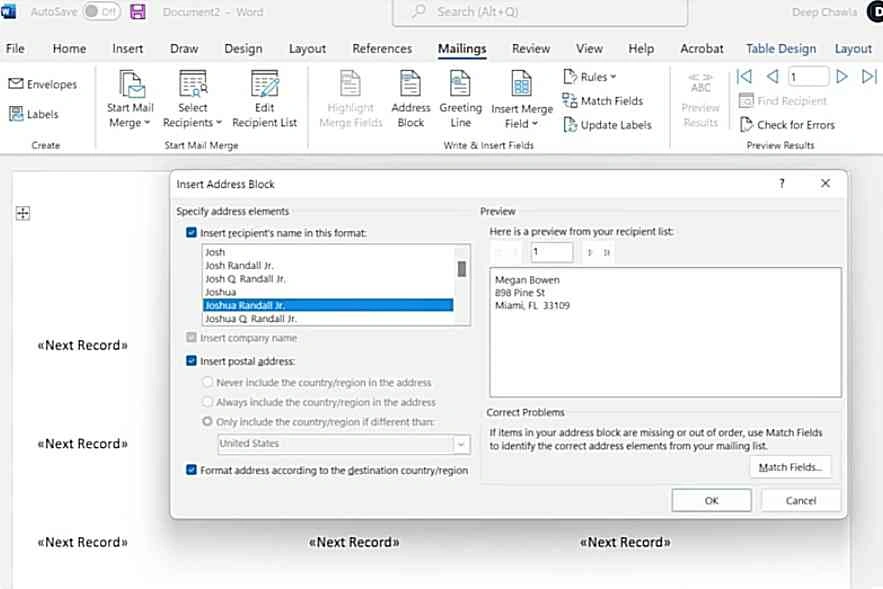Screen dimensions: 883x589
Task: Go to next record in ribbon
Action: (841, 76)
